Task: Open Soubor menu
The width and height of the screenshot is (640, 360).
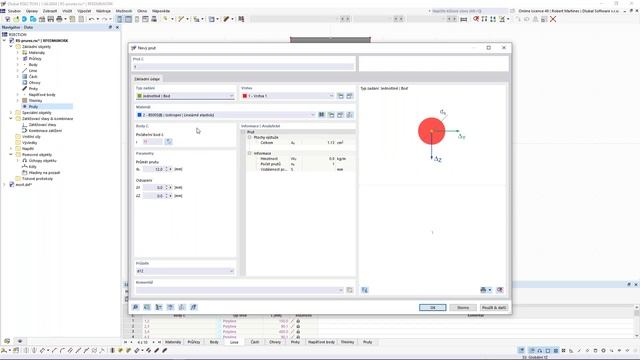Action: point(14,11)
